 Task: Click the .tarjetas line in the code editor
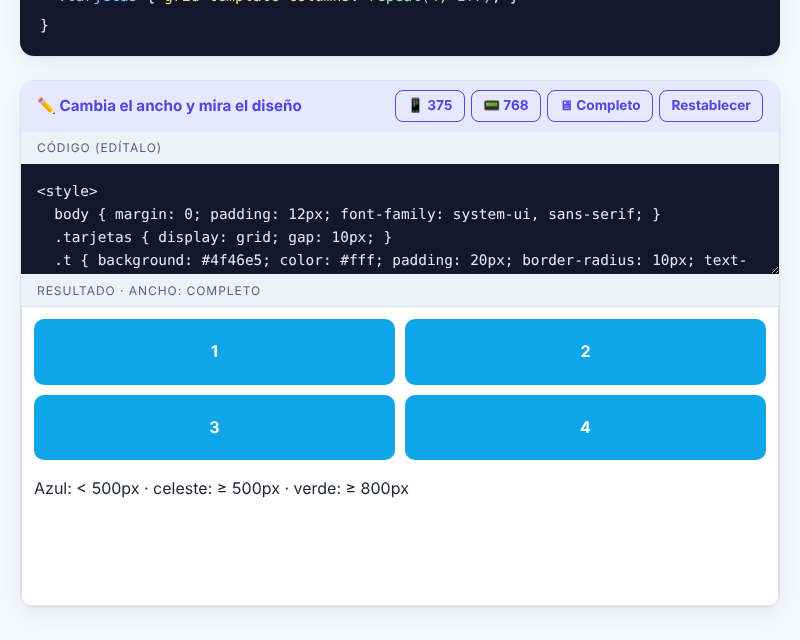click(223, 237)
